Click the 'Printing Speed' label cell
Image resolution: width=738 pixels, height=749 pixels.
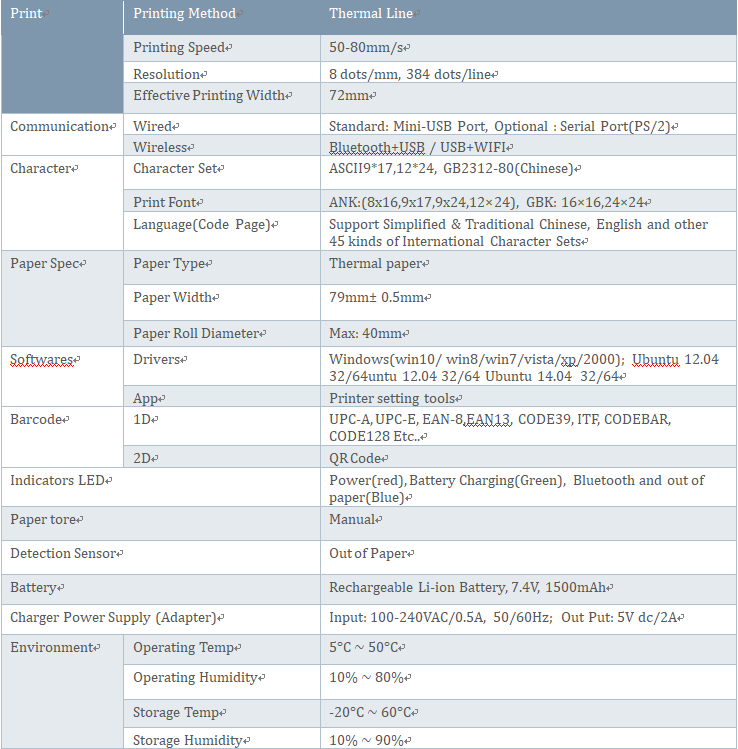point(222,48)
